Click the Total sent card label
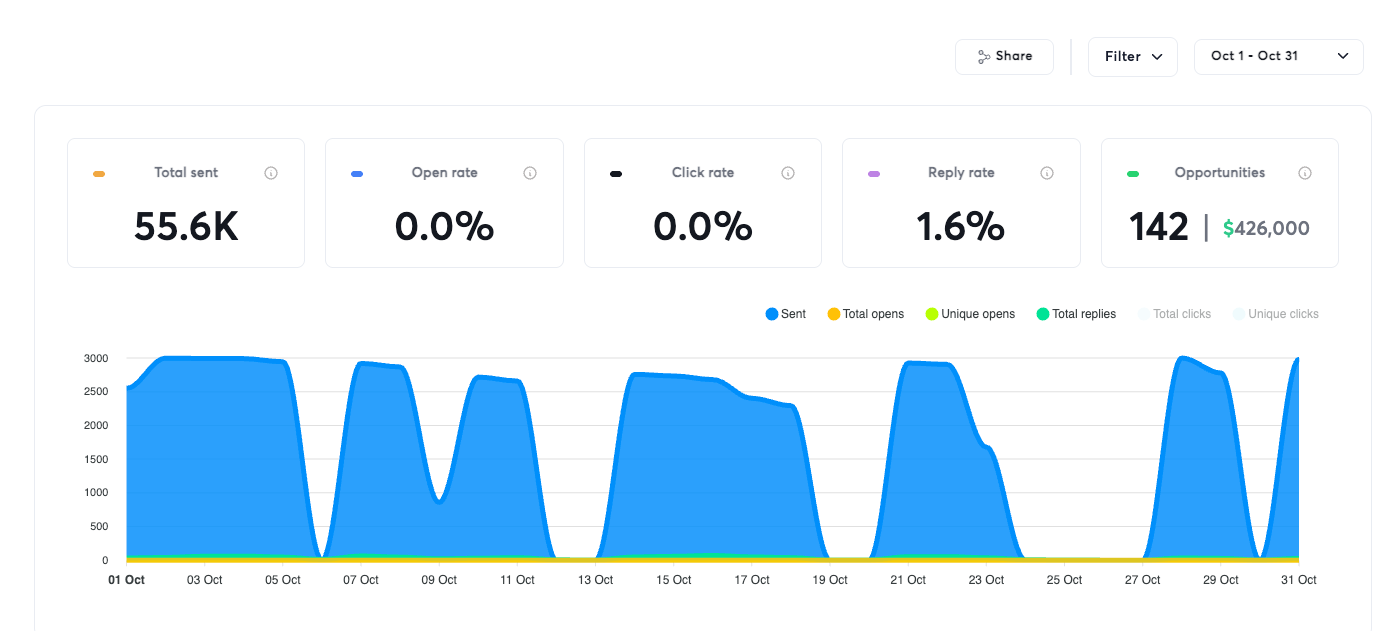The image size is (1377, 631). point(186,173)
